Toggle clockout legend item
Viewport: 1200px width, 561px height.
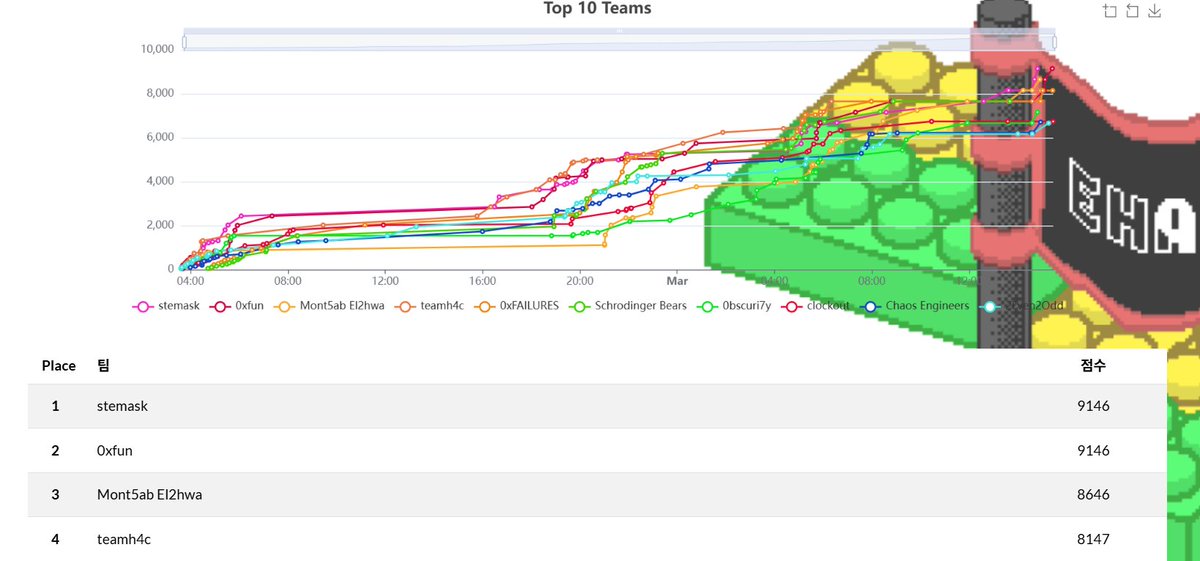[x=816, y=306]
